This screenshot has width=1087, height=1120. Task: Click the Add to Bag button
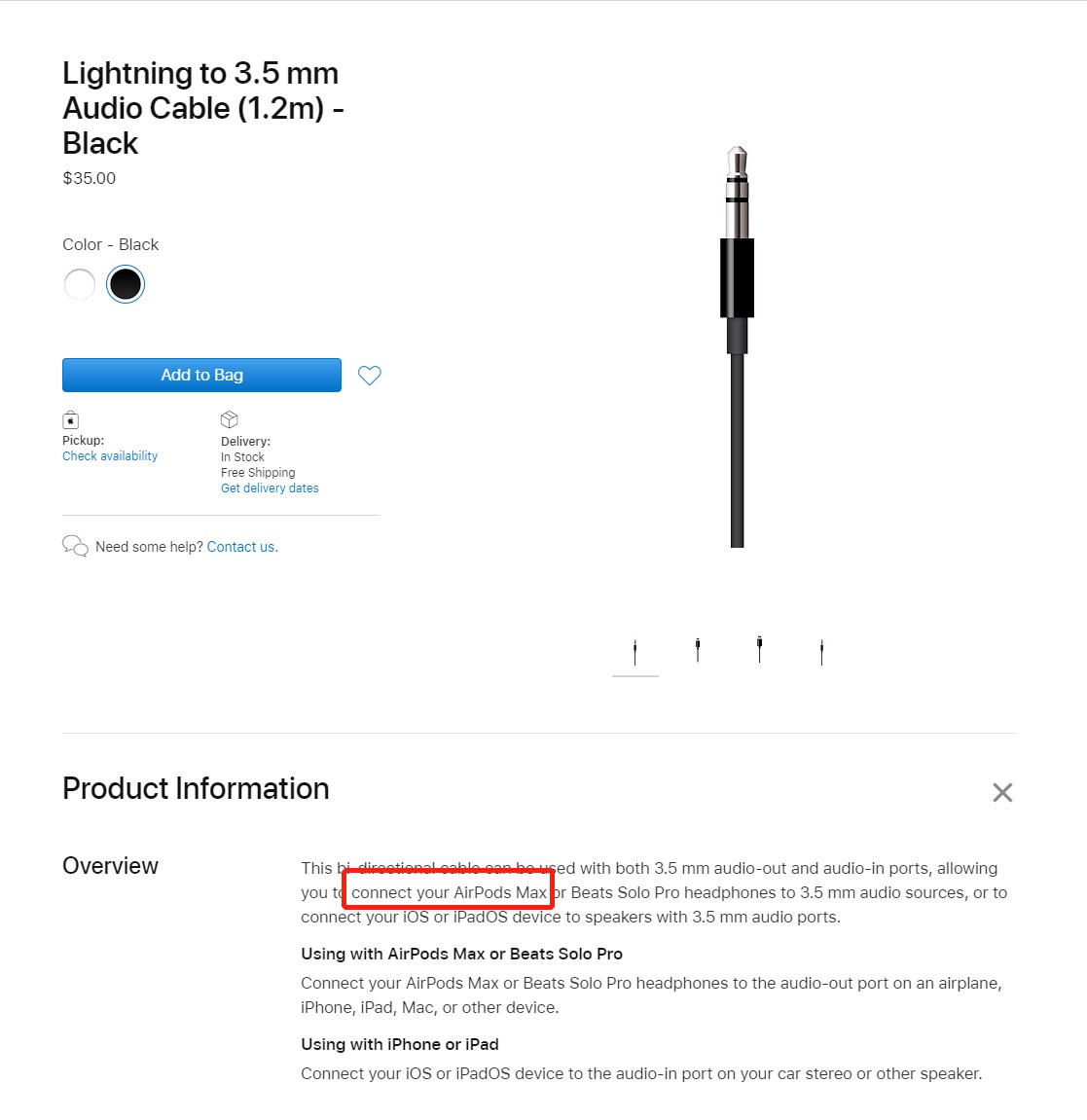point(201,375)
